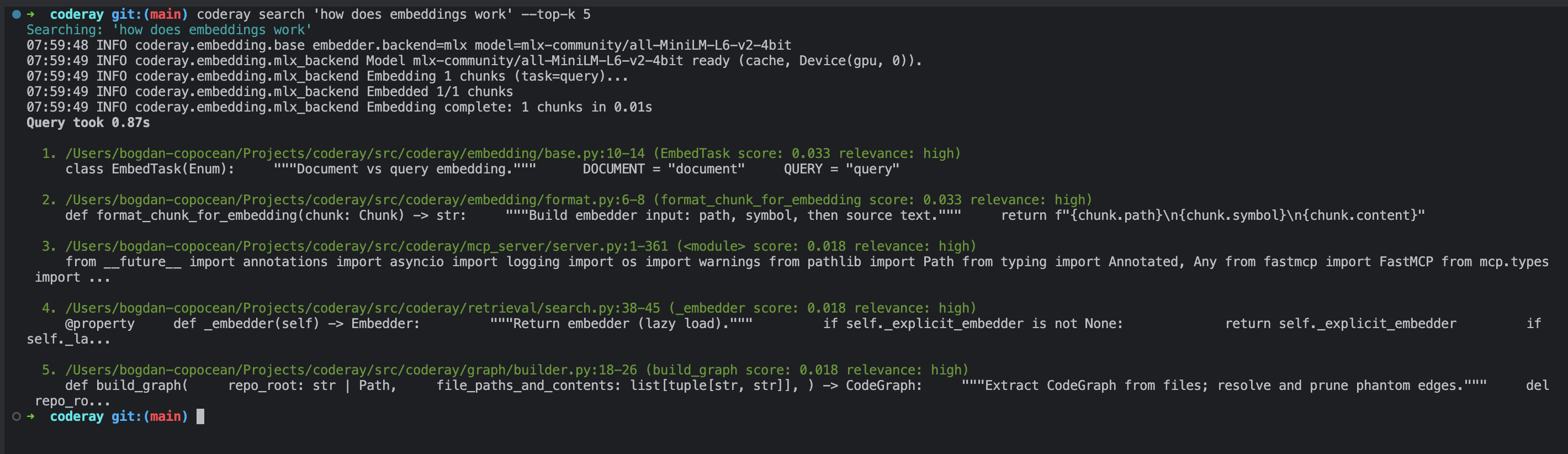The width and height of the screenshot is (1568, 454).
Task: Click the hollow status circle on last prompt
Action: [17, 417]
